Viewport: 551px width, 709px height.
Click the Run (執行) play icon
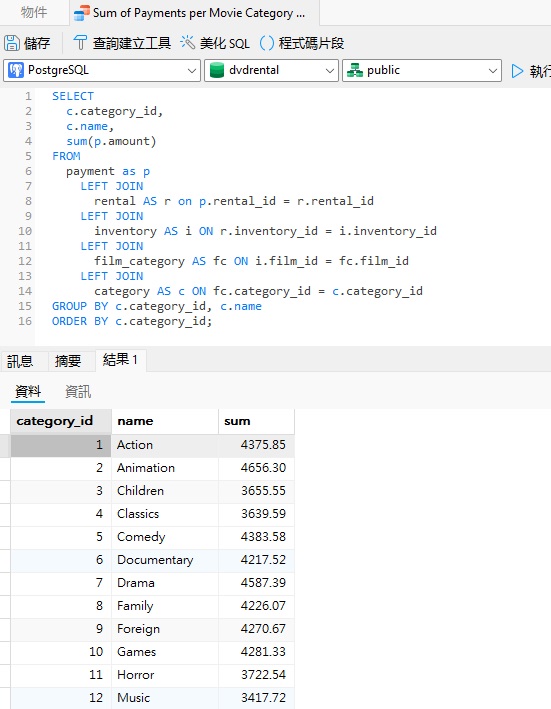(x=517, y=71)
